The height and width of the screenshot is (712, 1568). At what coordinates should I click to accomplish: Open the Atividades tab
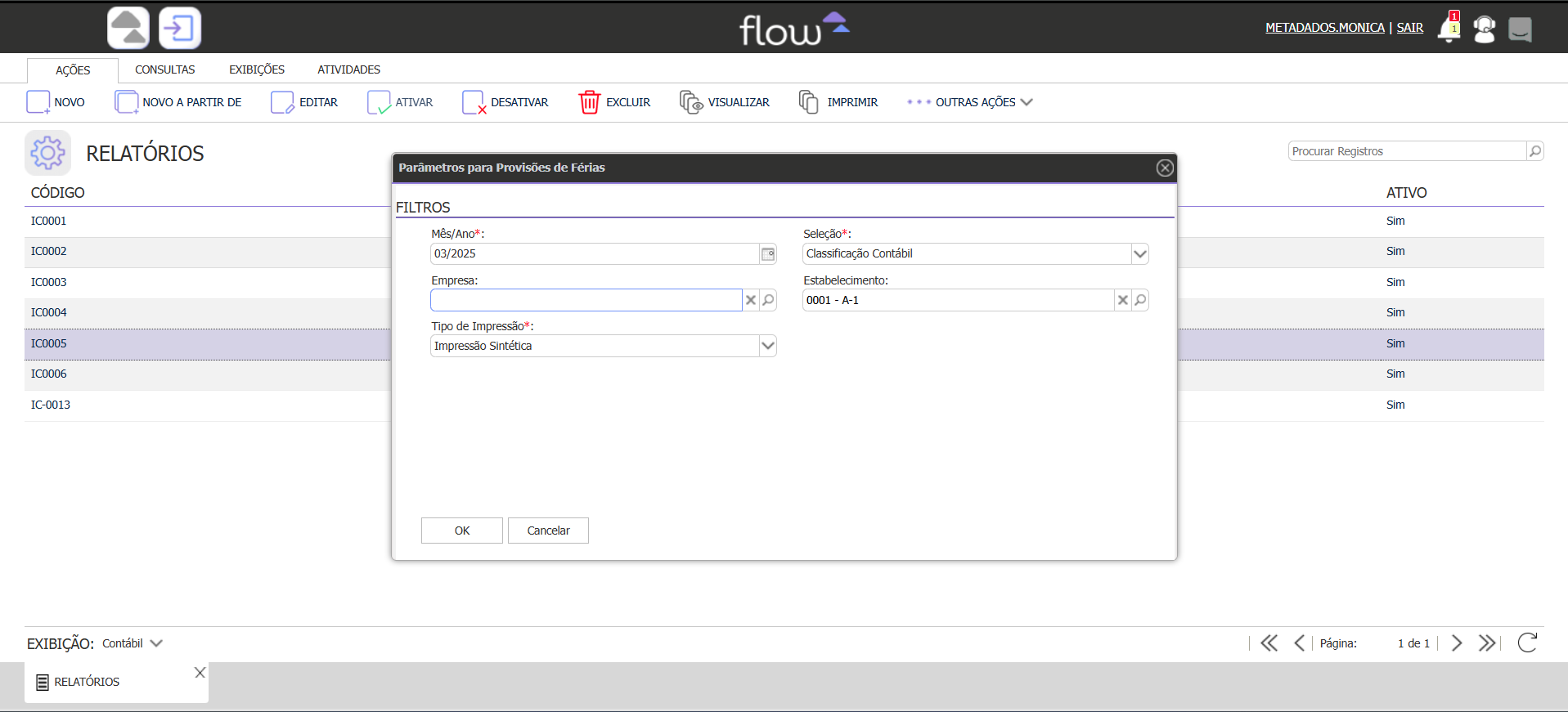348,69
